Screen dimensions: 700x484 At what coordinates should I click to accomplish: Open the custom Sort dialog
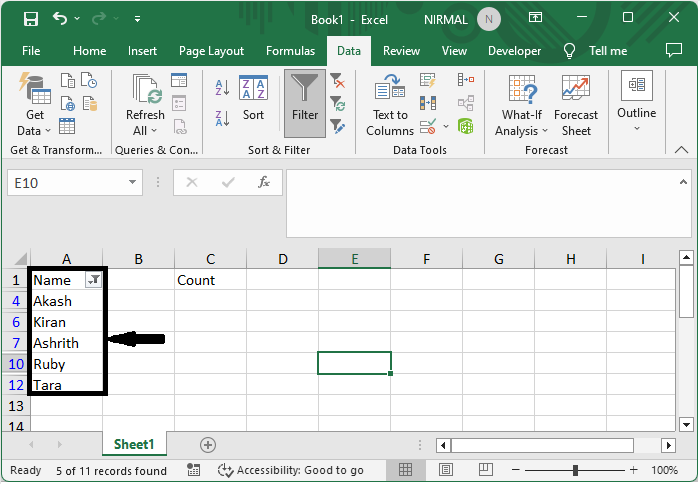pos(253,98)
